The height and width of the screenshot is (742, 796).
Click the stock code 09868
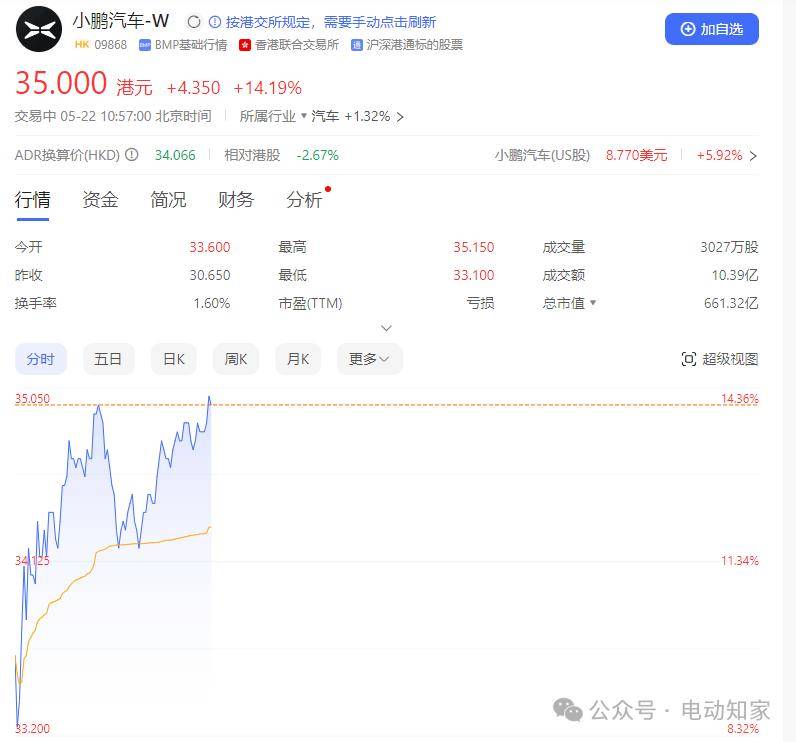click(111, 45)
